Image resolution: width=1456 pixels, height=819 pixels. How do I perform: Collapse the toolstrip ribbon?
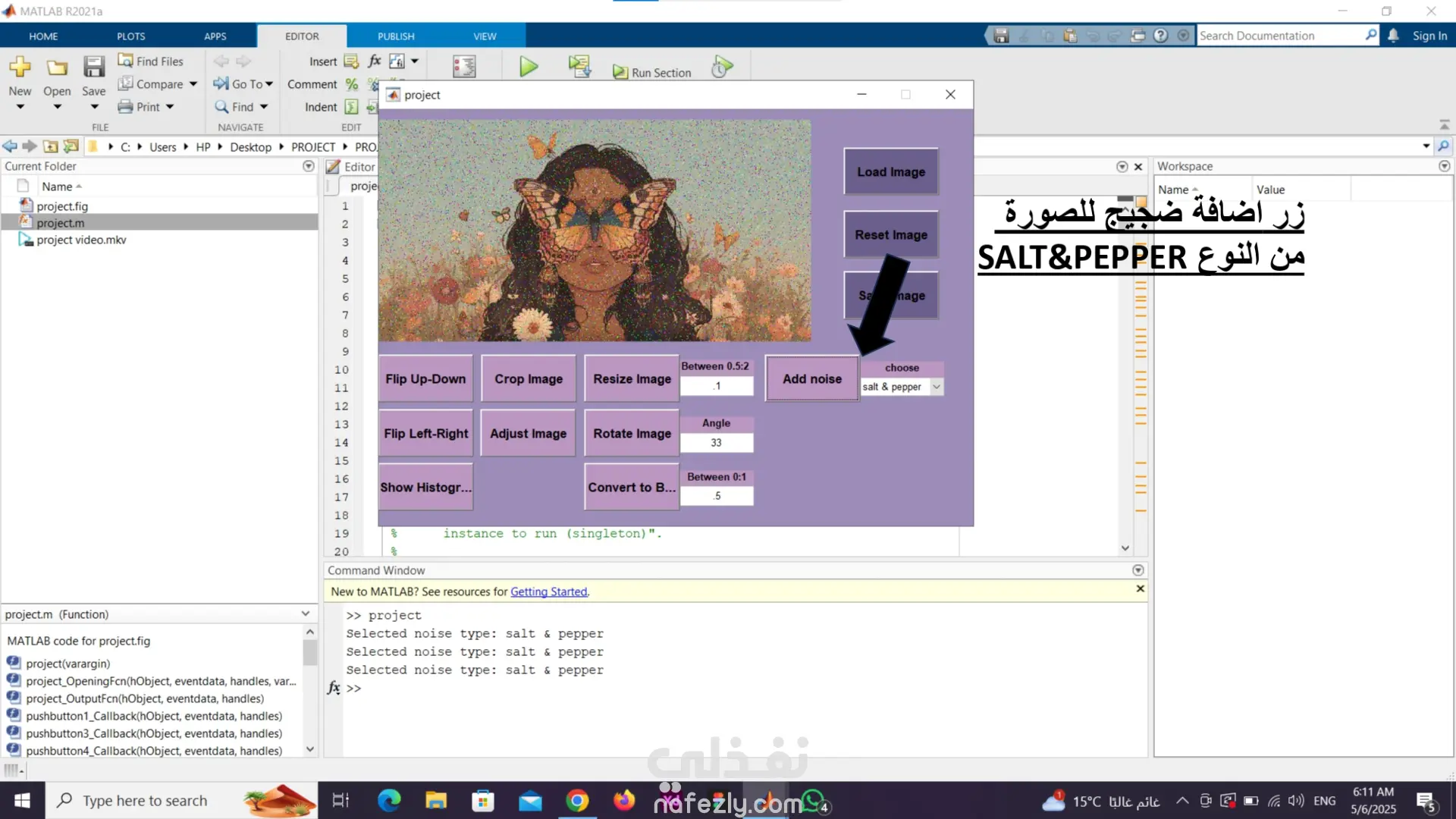(1444, 124)
